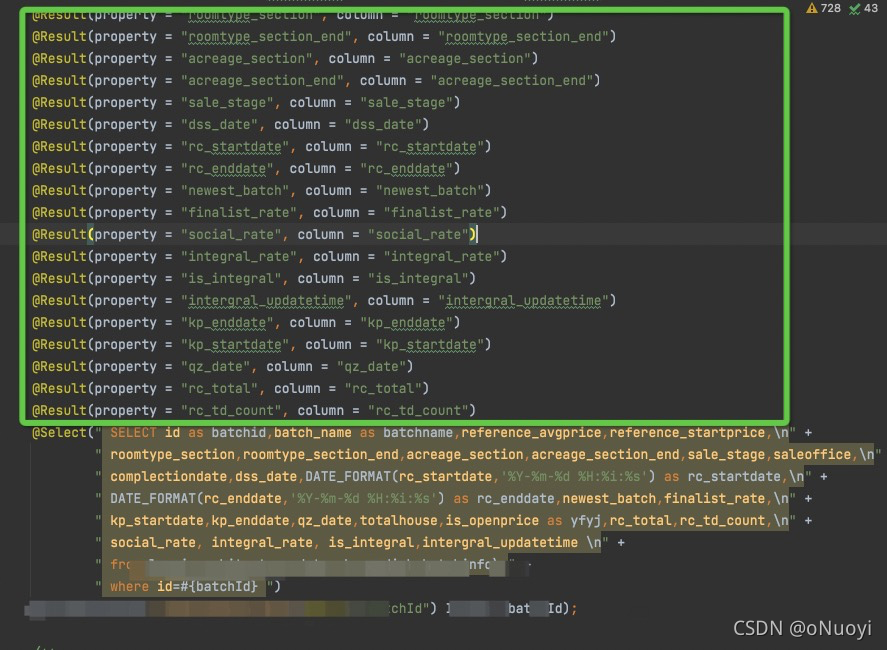Click the newest_batch @Result line
Screen dimensions: 887x650
click(x=261, y=191)
